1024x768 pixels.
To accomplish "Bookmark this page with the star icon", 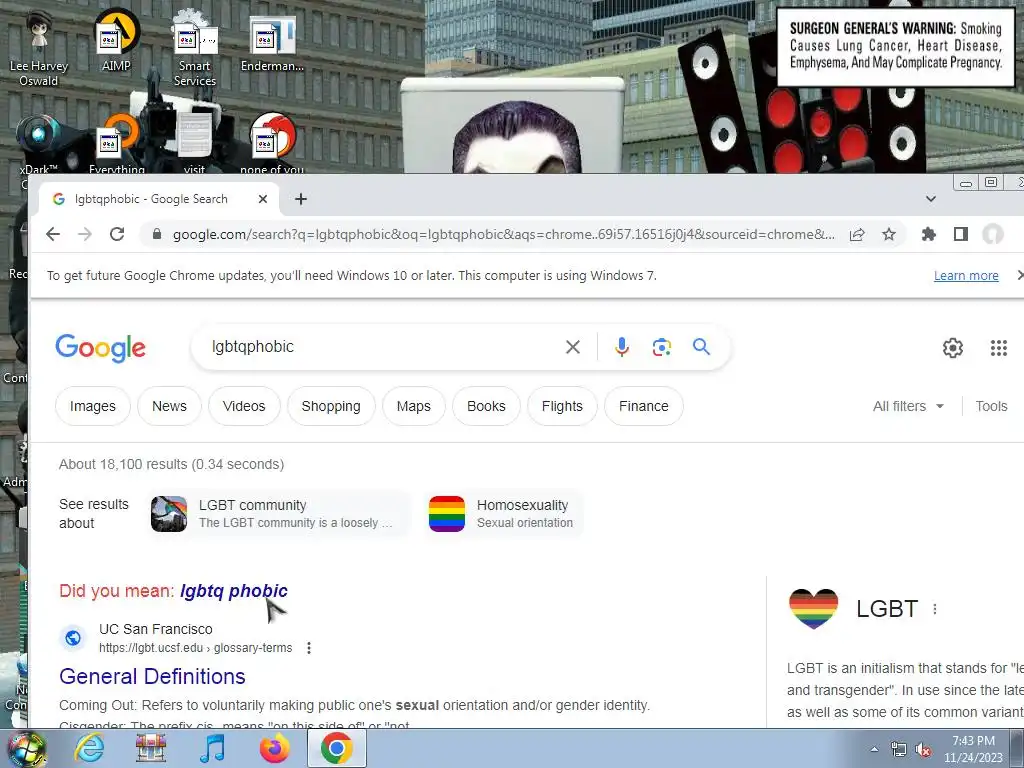I will pos(889,234).
